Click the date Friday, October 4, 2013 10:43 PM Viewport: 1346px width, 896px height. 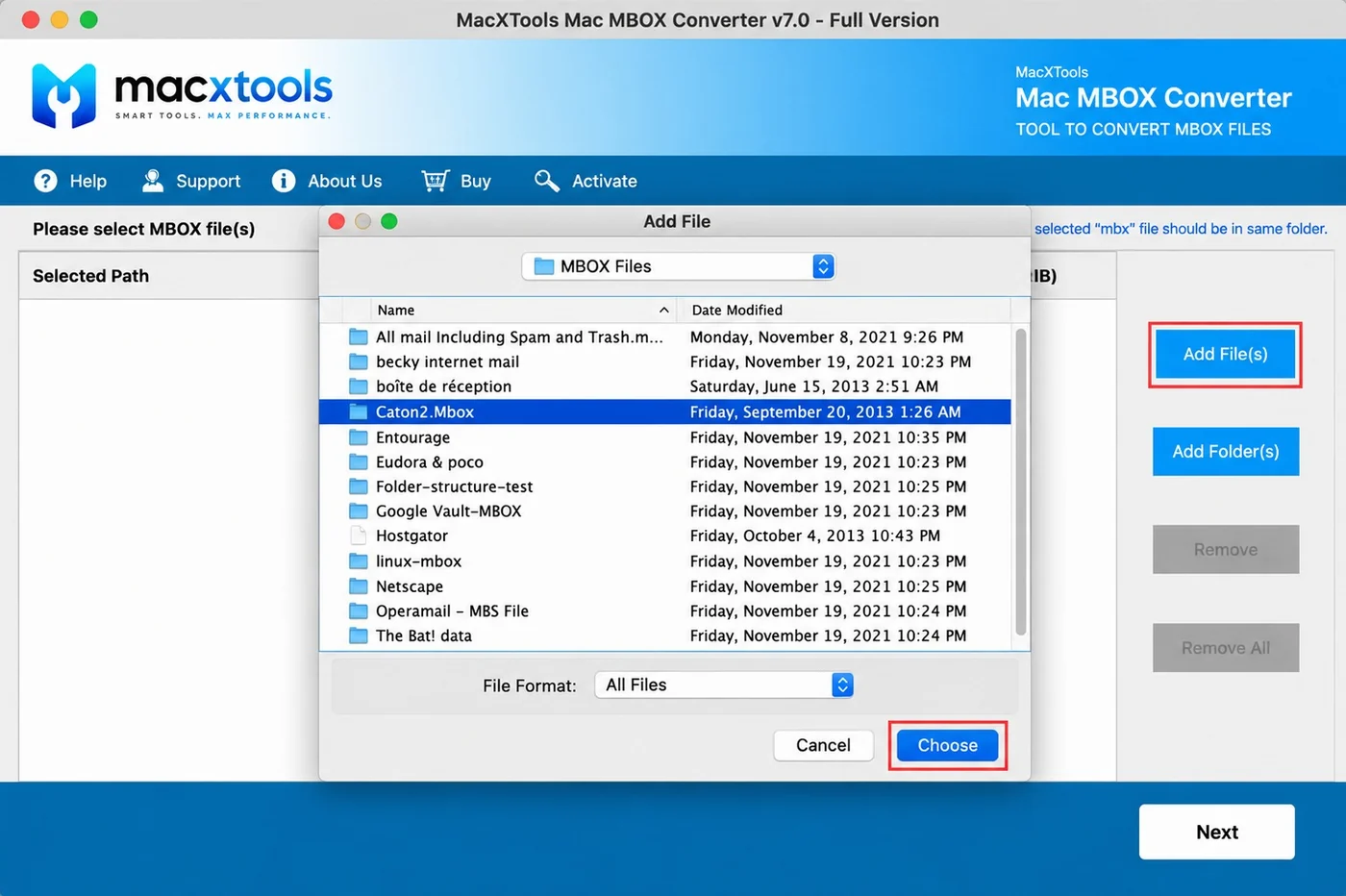(x=815, y=535)
